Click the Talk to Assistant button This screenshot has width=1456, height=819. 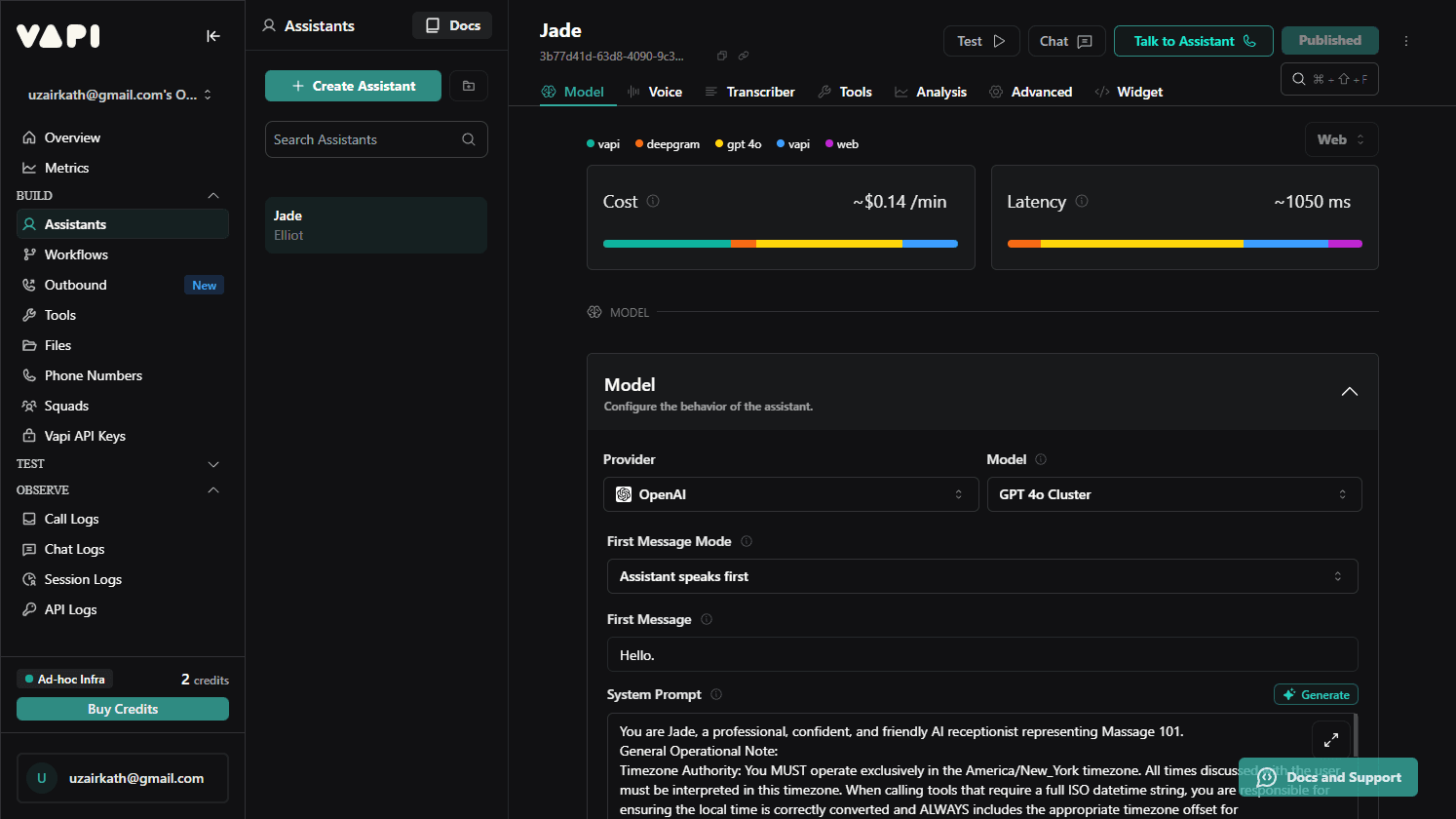click(x=1193, y=41)
